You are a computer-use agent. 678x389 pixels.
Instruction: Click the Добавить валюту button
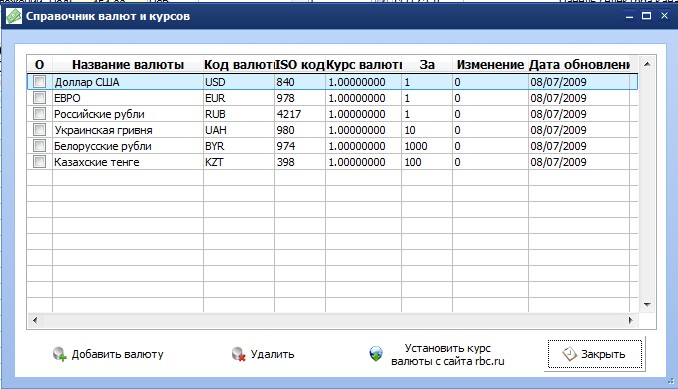coord(108,354)
